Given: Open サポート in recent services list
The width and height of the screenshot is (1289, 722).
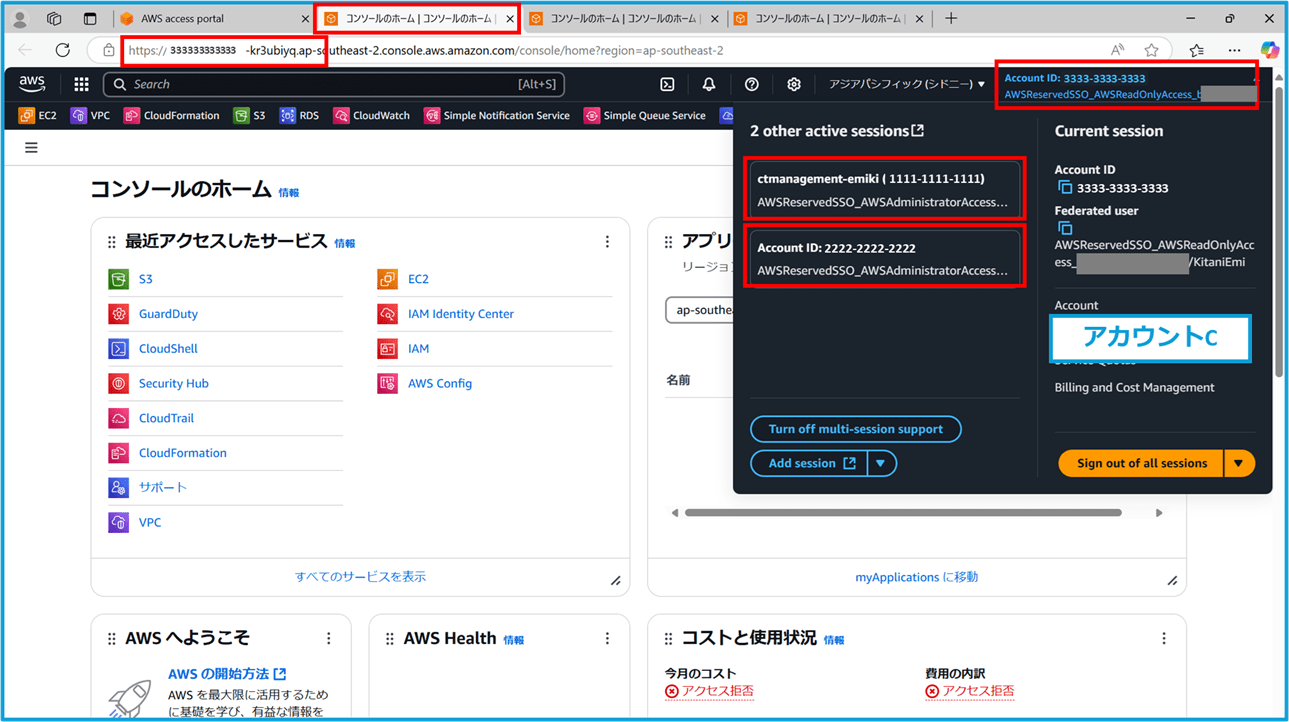Looking at the screenshot, I should pos(163,487).
